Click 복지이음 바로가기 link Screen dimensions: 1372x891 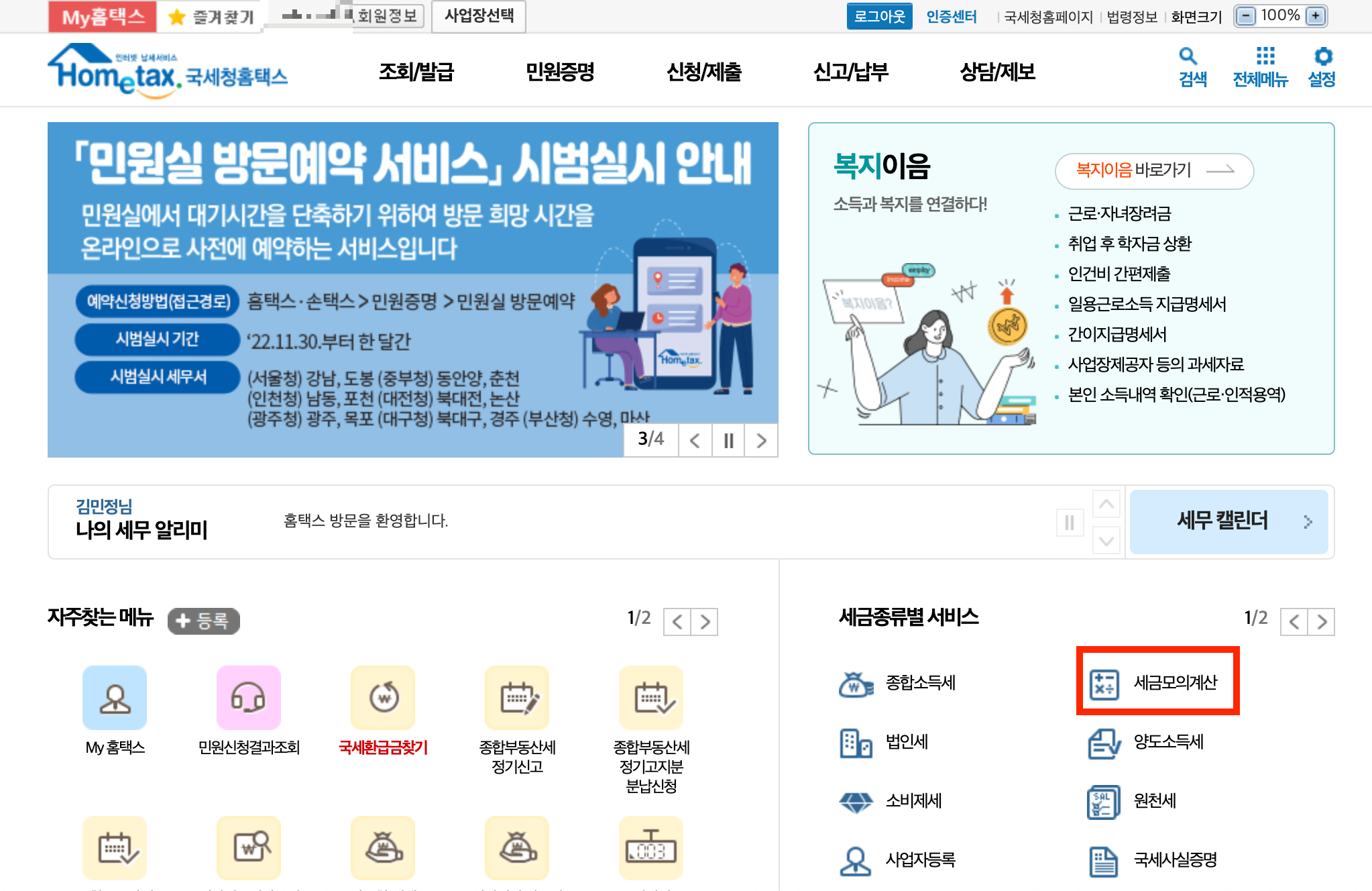1154,170
